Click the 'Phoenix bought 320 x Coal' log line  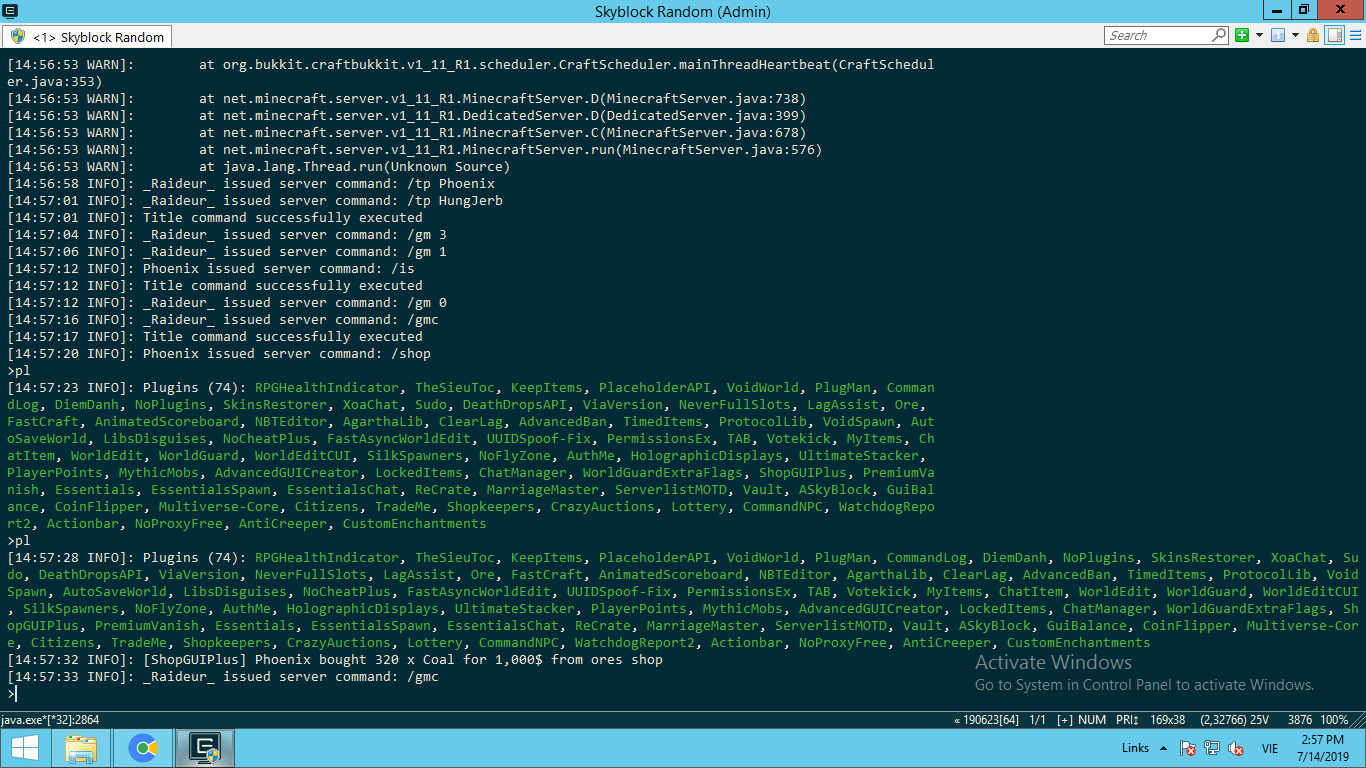(x=334, y=660)
